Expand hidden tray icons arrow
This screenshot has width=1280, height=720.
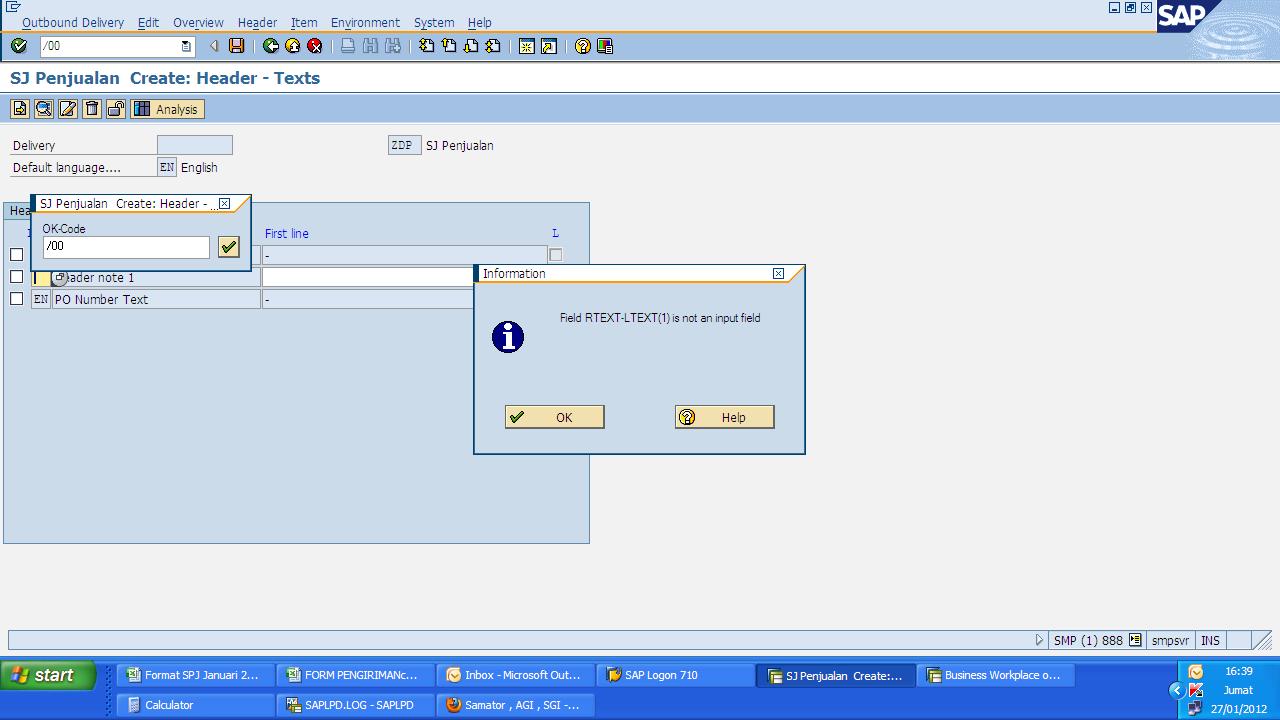coord(1176,690)
